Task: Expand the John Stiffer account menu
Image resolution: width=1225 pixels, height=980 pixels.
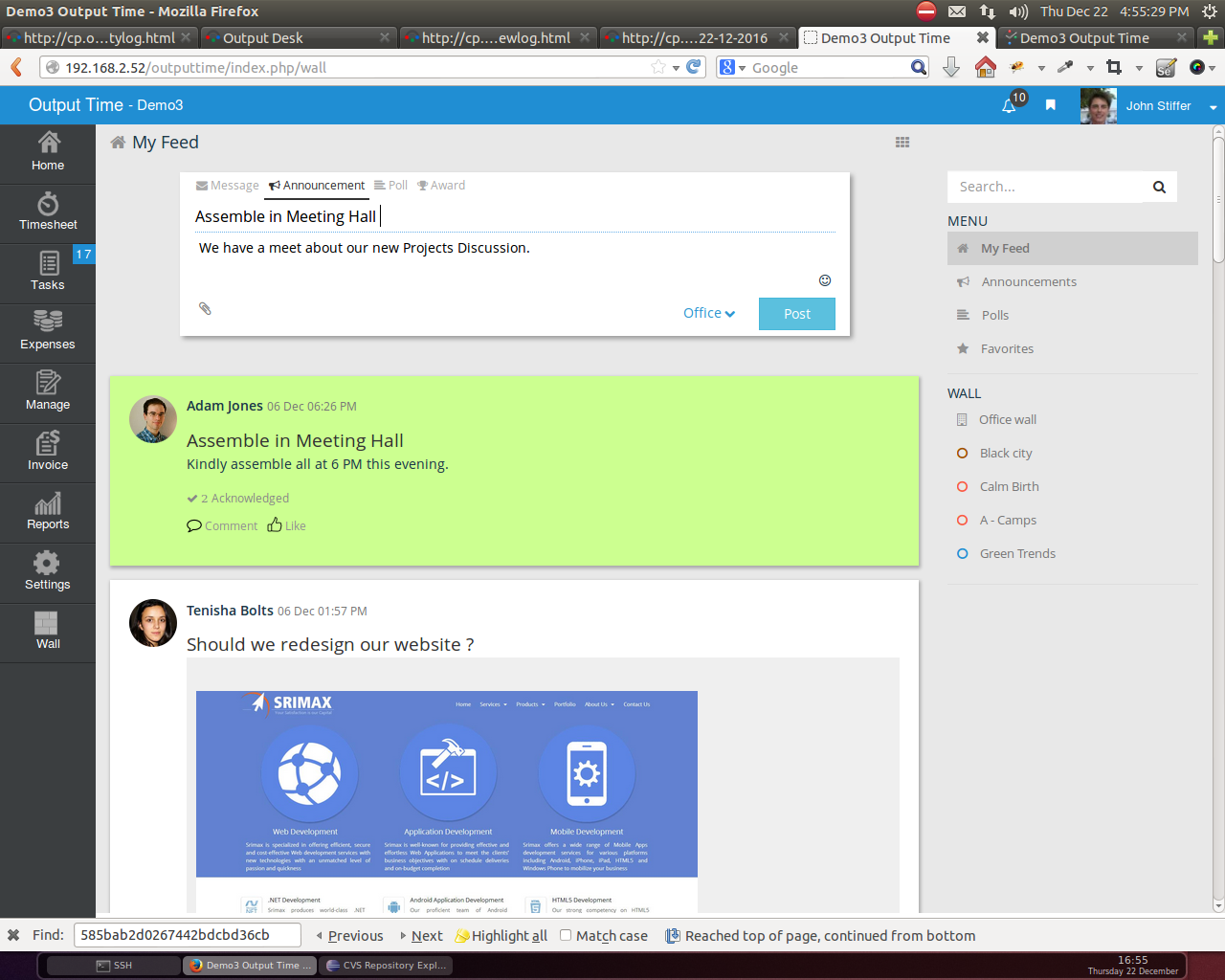Action: click(x=1158, y=105)
